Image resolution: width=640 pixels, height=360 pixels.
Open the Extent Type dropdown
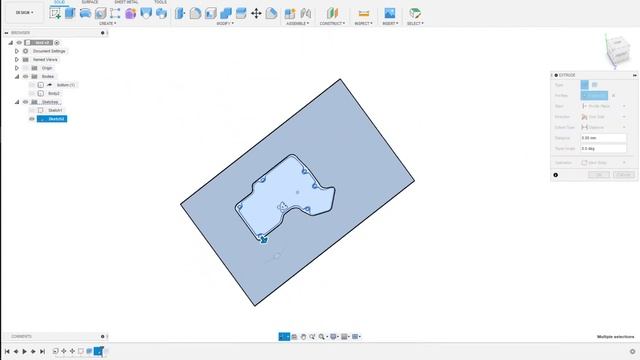[x=604, y=127]
